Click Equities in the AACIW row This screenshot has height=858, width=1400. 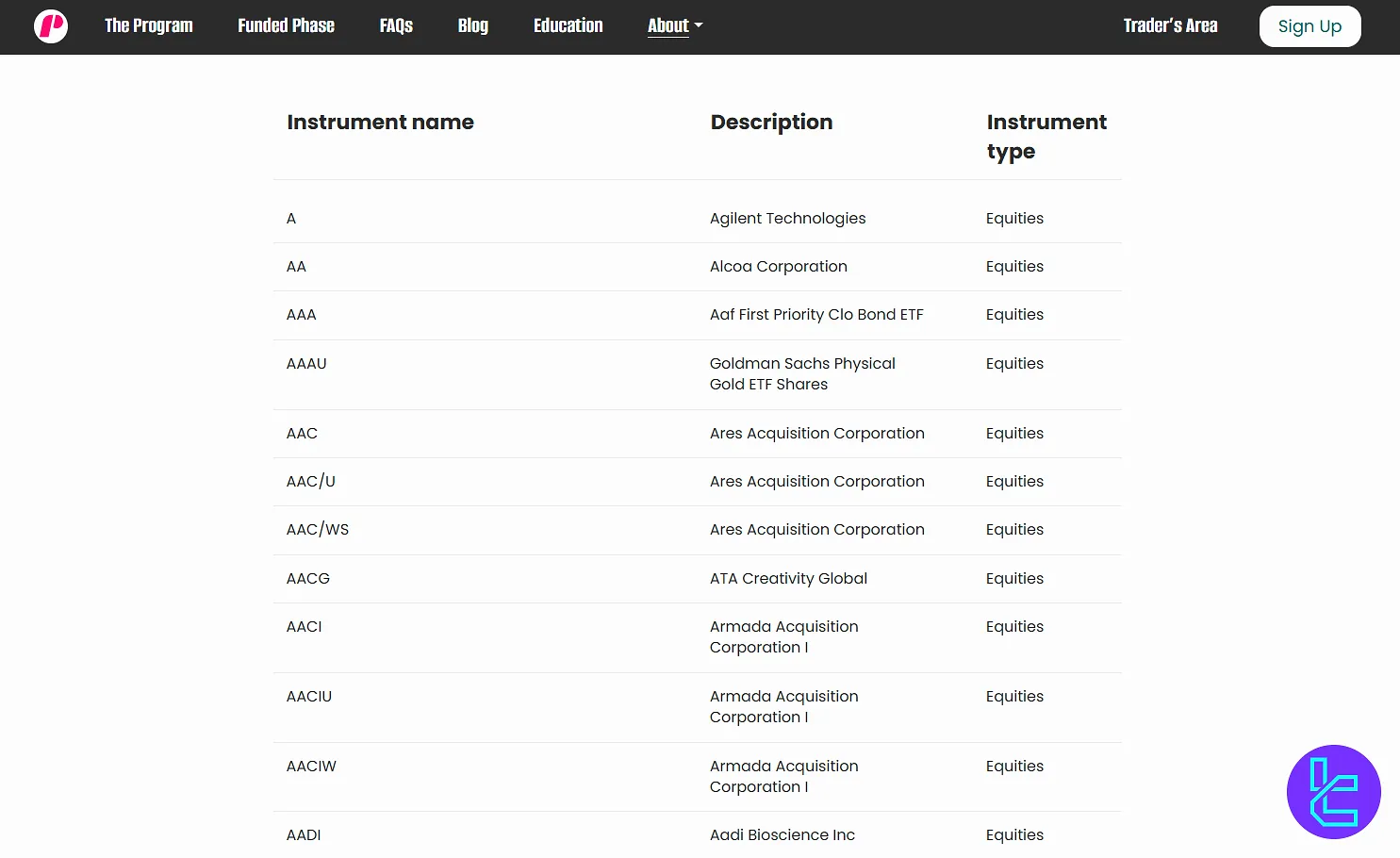1014,767
